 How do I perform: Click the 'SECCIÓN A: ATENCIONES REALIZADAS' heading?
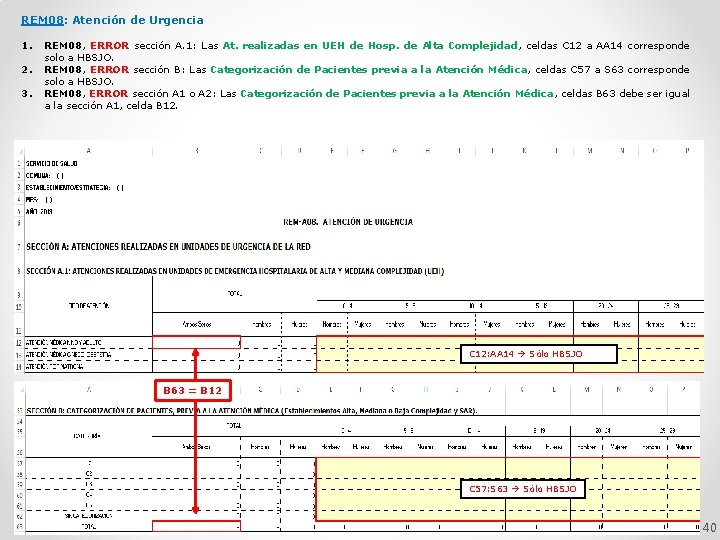coord(168,247)
